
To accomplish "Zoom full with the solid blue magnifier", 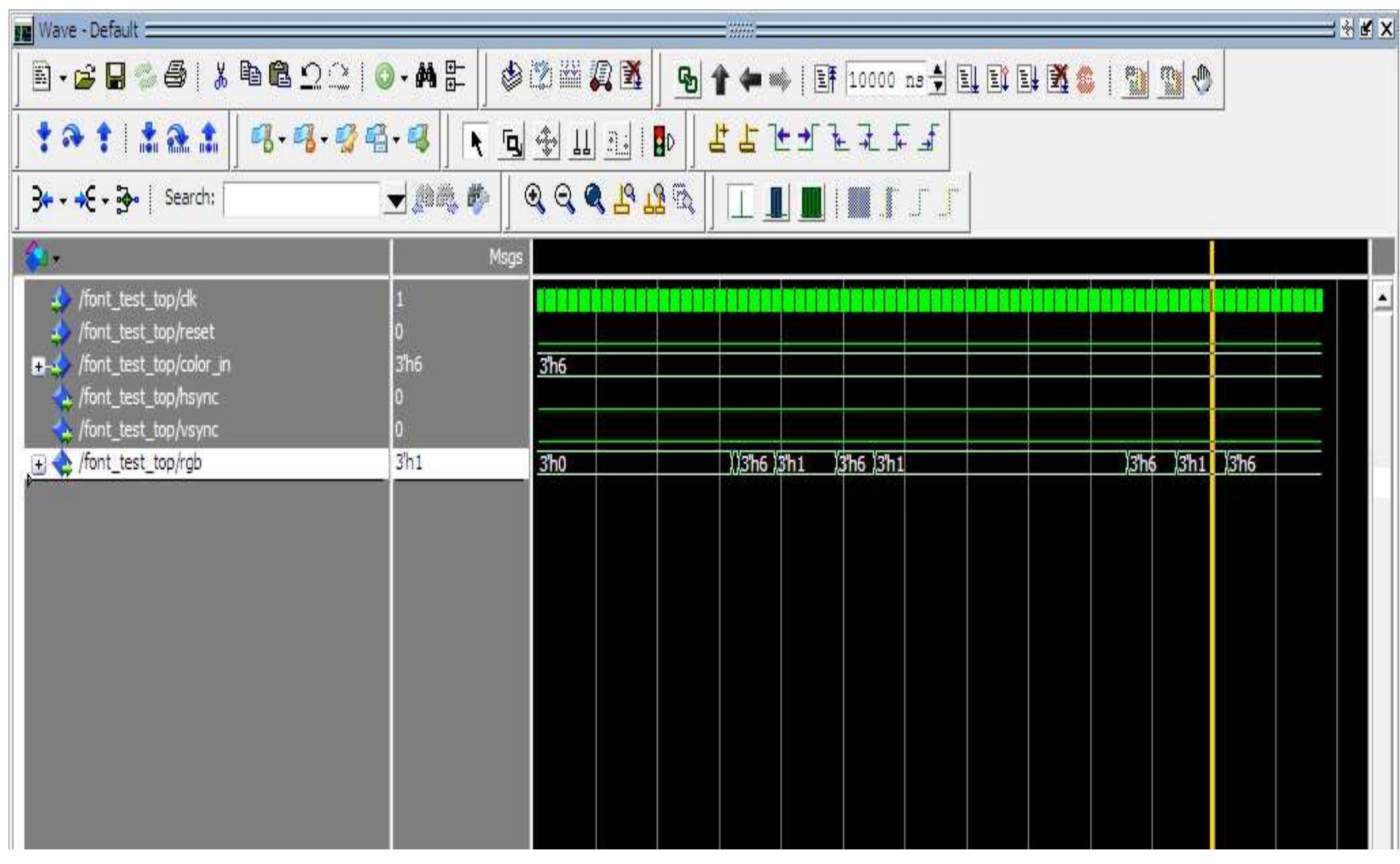I will [x=594, y=199].
